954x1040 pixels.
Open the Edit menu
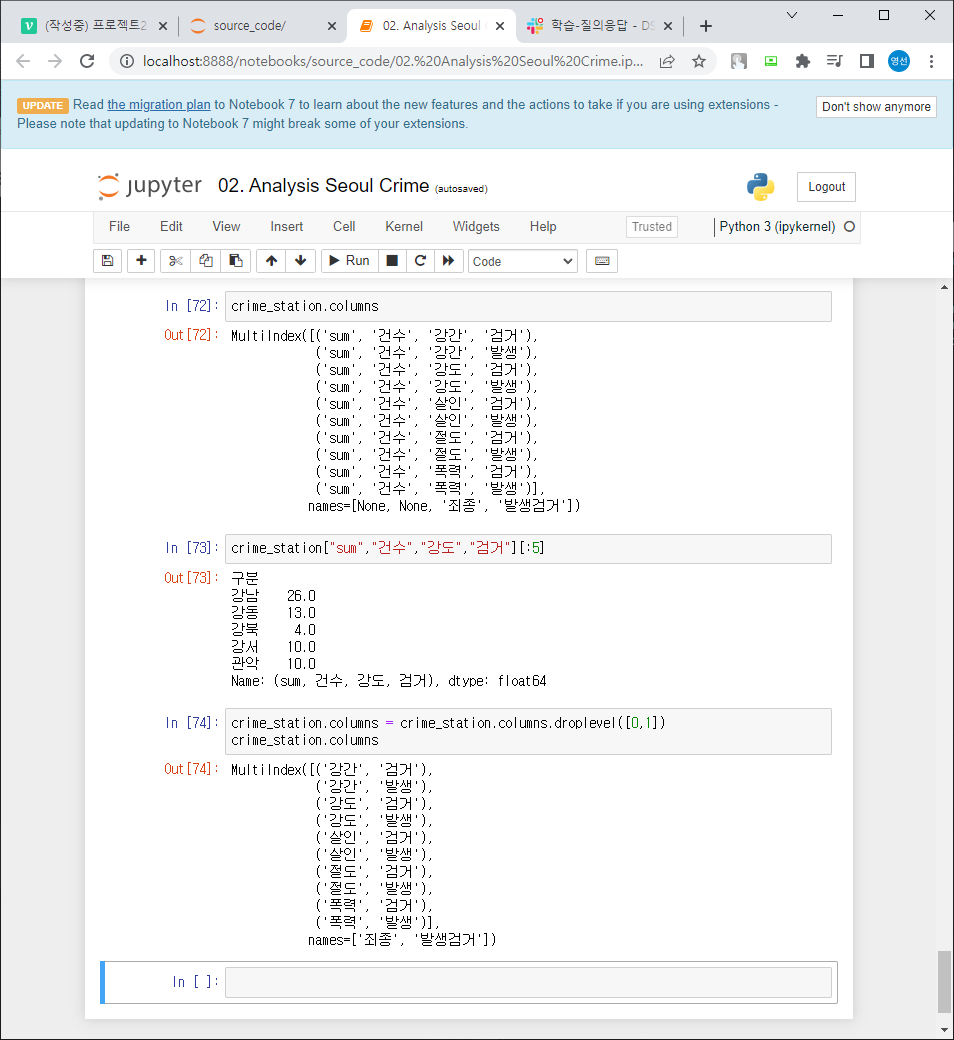[171, 227]
